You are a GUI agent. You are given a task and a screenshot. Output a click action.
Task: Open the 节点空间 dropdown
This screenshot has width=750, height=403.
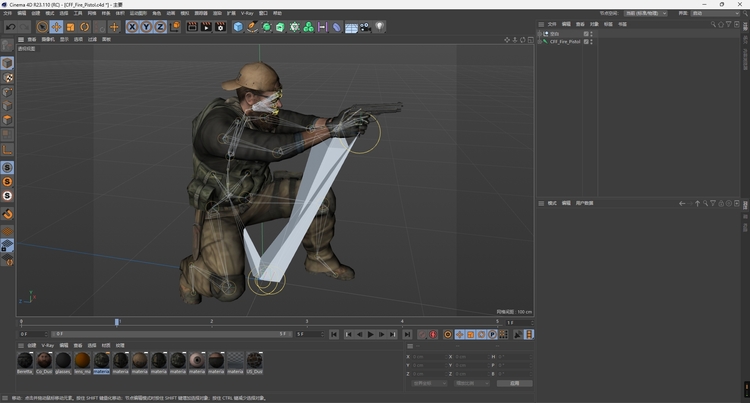point(645,13)
